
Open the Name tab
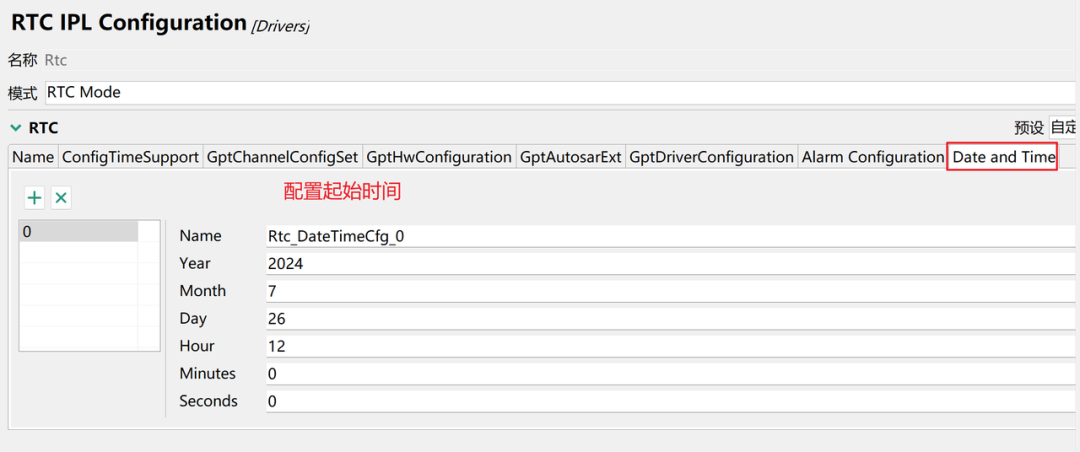pyautogui.click(x=33, y=157)
